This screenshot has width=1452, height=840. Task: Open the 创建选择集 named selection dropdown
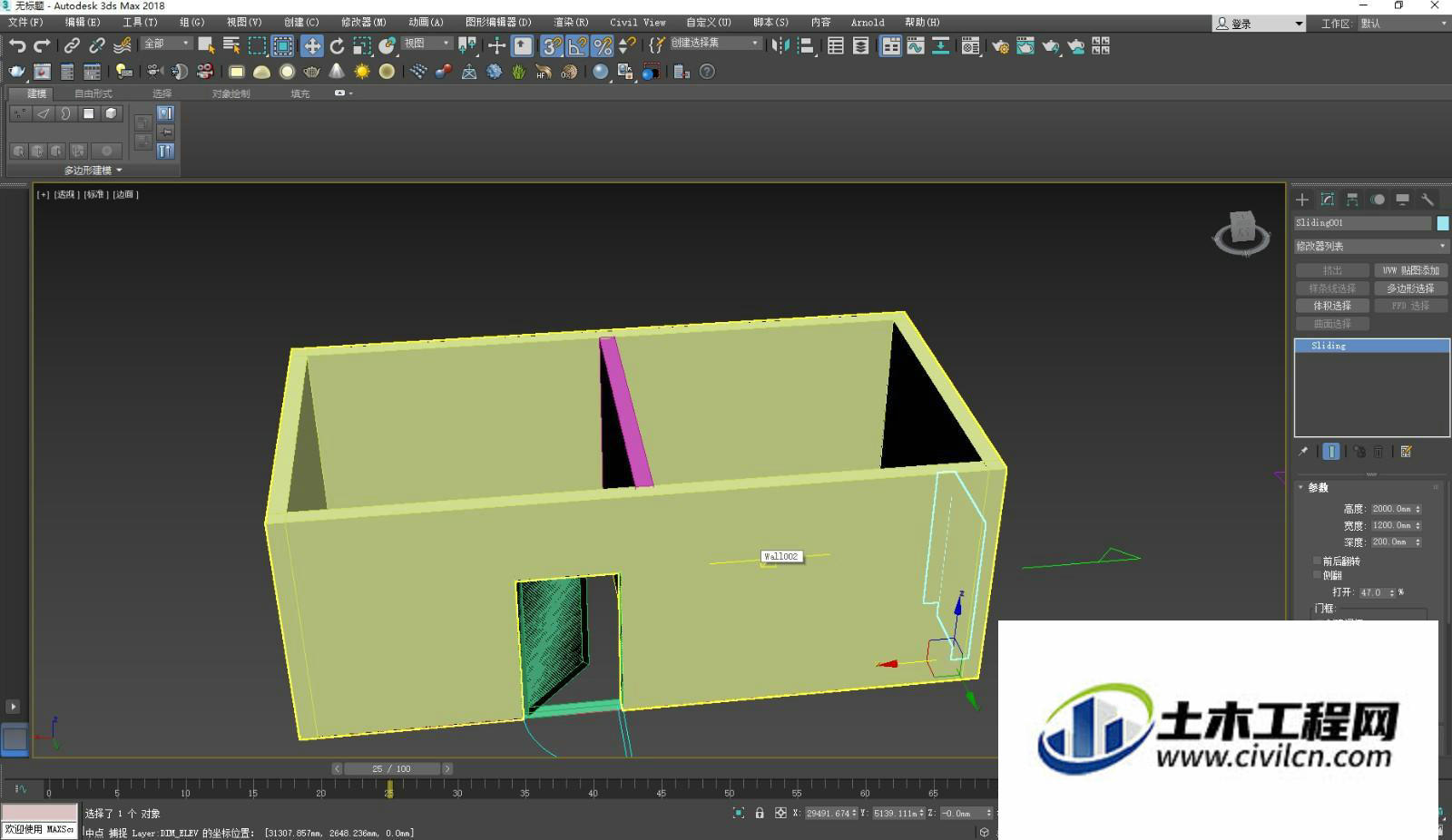[715, 43]
